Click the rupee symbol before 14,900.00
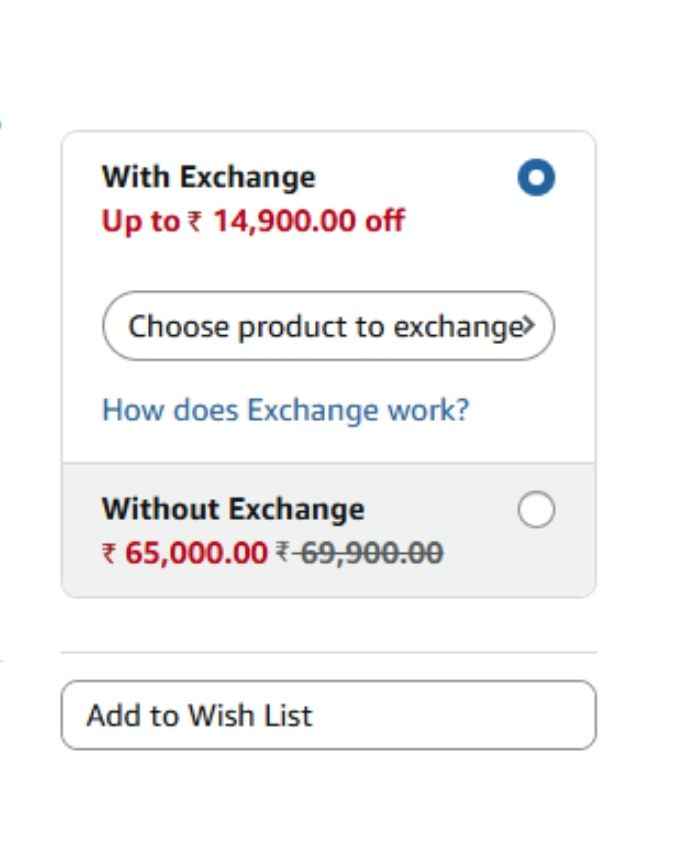This screenshot has width=675, height=850. click(195, 221)
